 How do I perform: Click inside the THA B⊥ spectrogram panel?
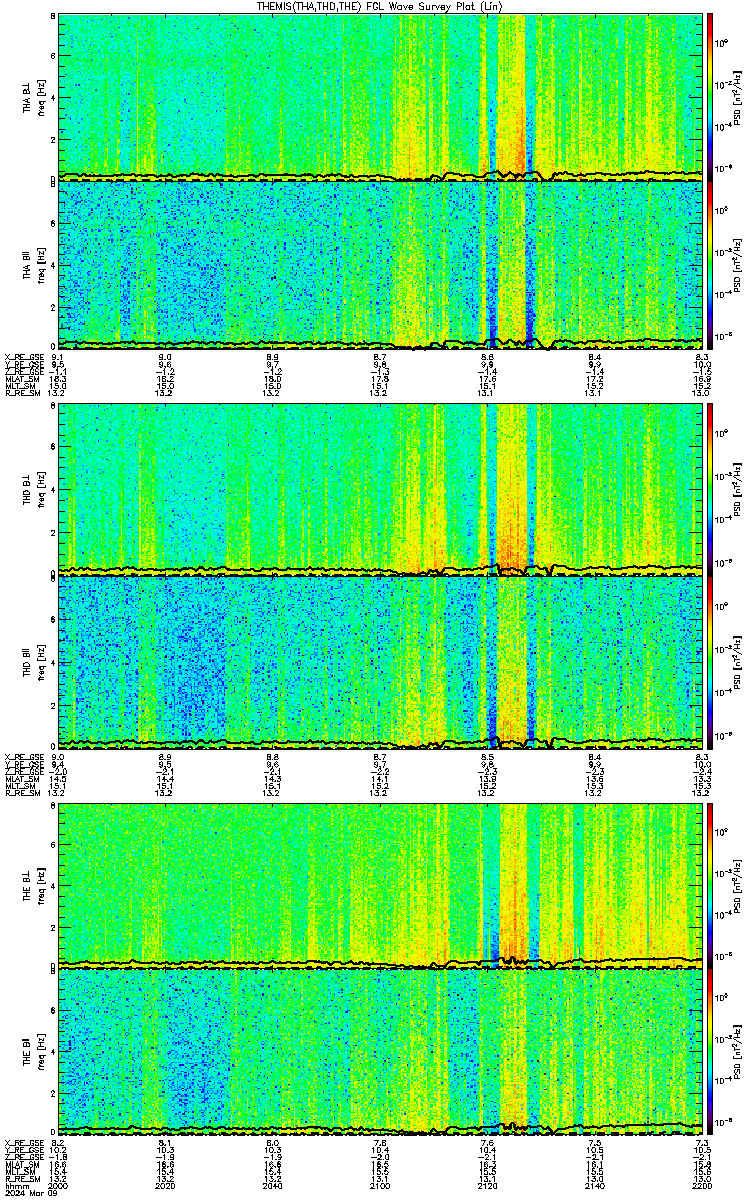pyautogui.click(x=381, y=96)
